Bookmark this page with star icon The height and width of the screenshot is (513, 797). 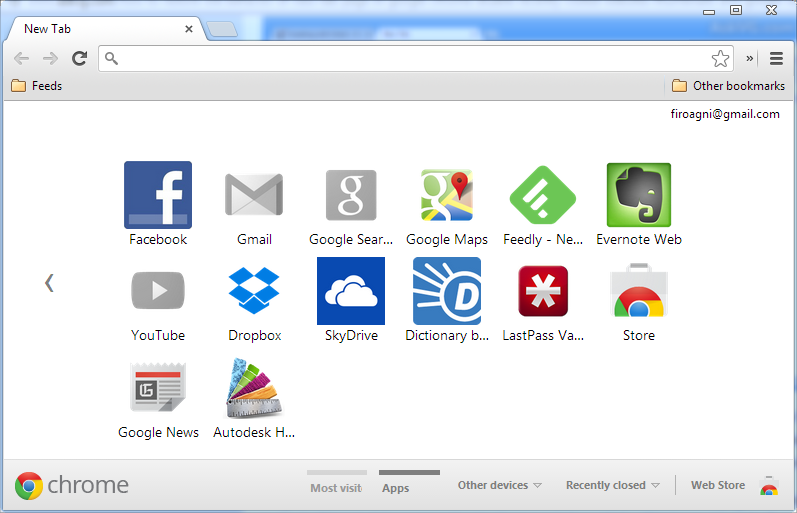pyautogui.click(x=720, y=58)
